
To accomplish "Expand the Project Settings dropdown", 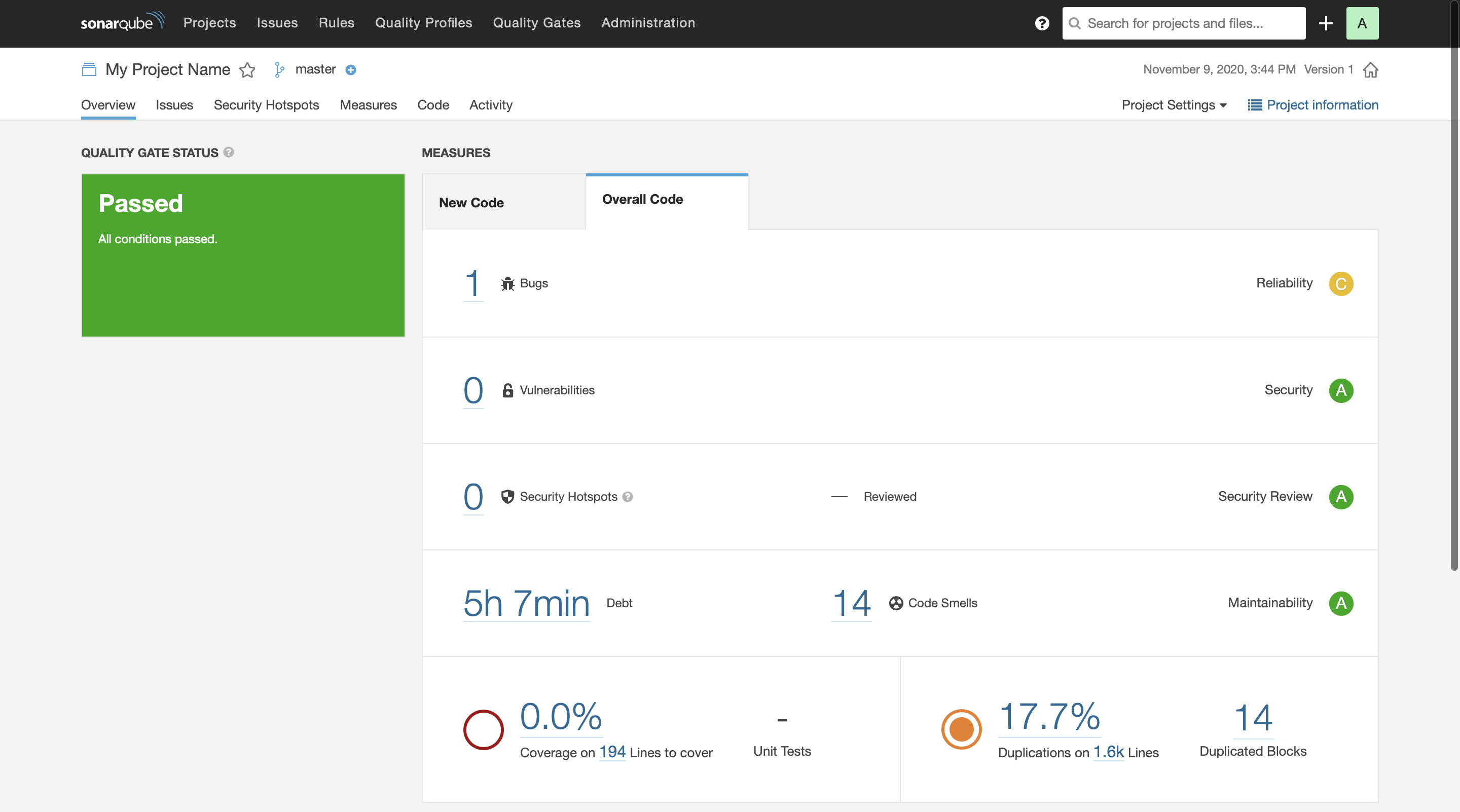I will coord(1174,105).
